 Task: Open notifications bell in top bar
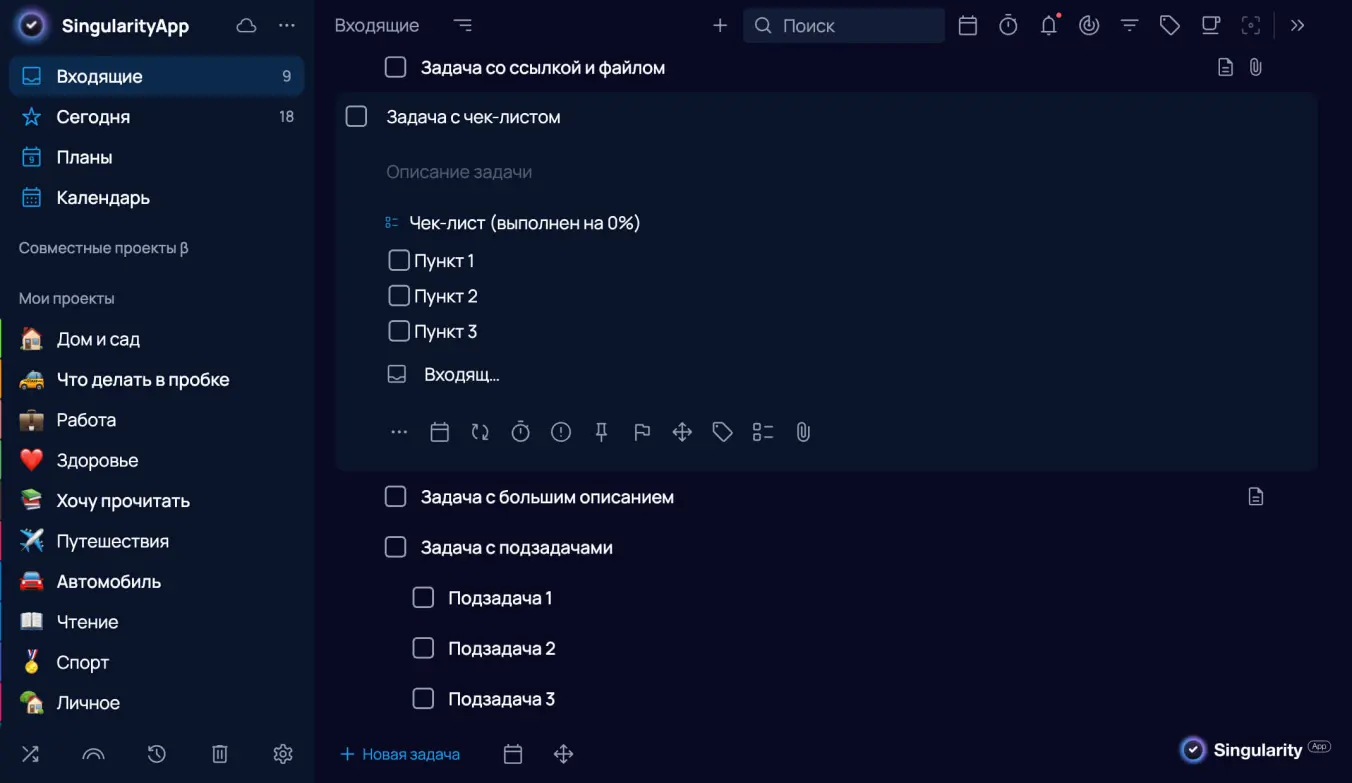click(1049, 26)
